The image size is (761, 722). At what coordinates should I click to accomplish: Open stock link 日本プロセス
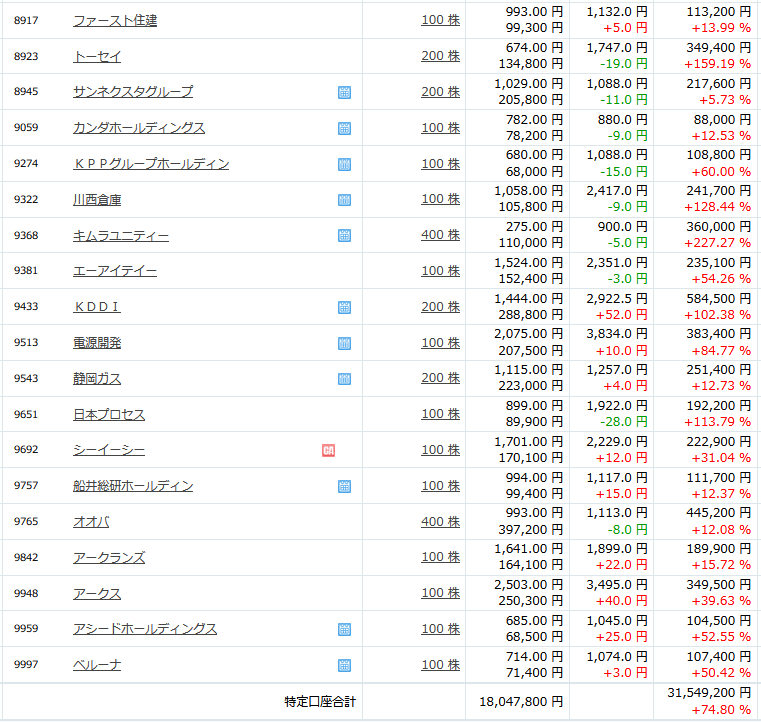(109, 414)
